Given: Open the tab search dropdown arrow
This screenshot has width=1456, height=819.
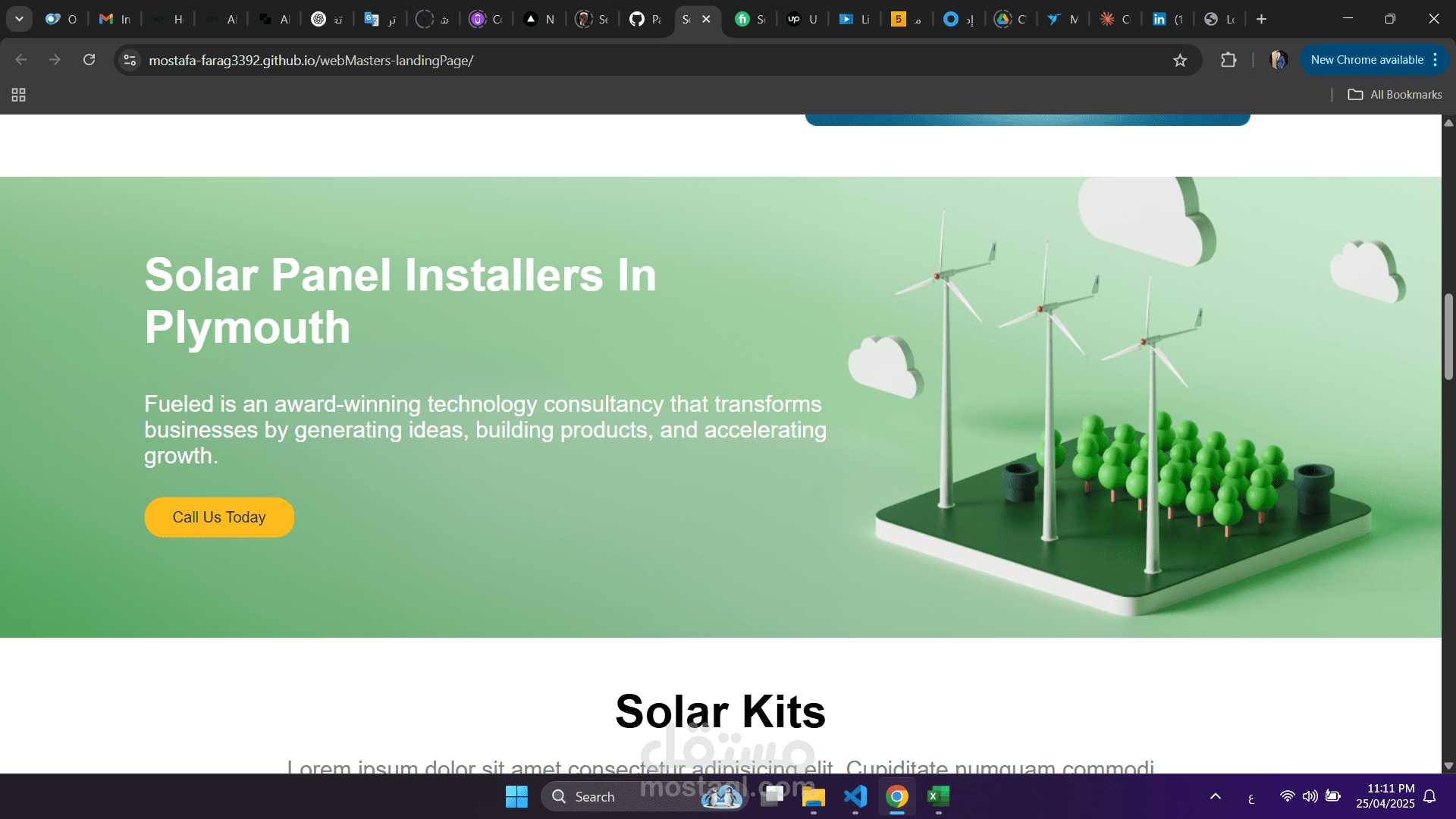Looking at the screenshot, I should tap(19, 19).
